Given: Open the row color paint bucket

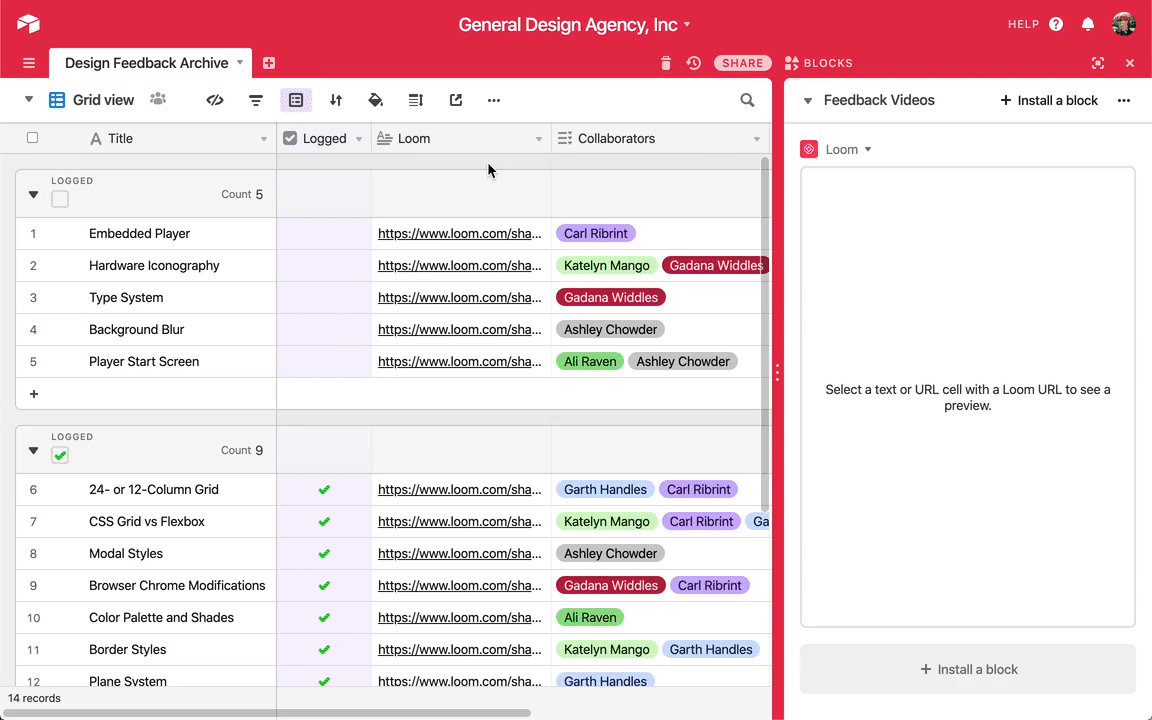Looking at the screenshot, I should click(375, 100).
